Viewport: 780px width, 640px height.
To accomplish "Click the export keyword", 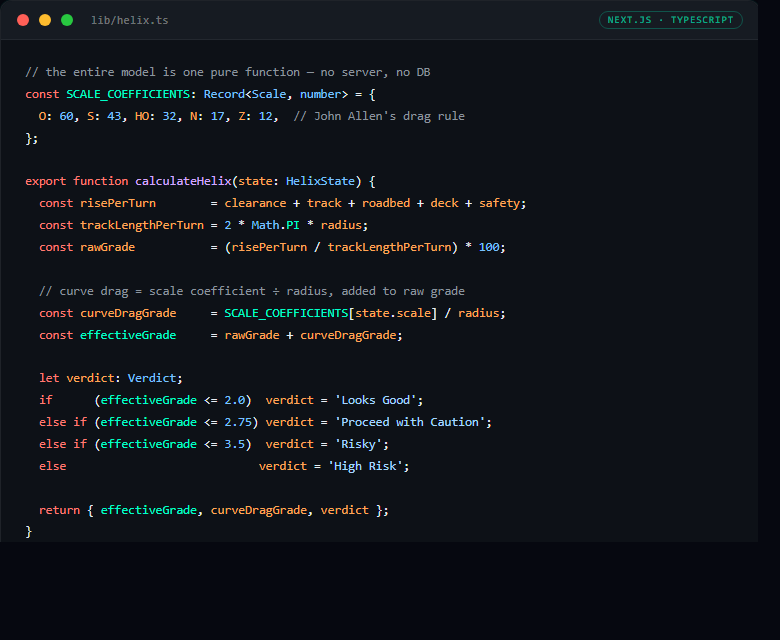I will (46, 181).
